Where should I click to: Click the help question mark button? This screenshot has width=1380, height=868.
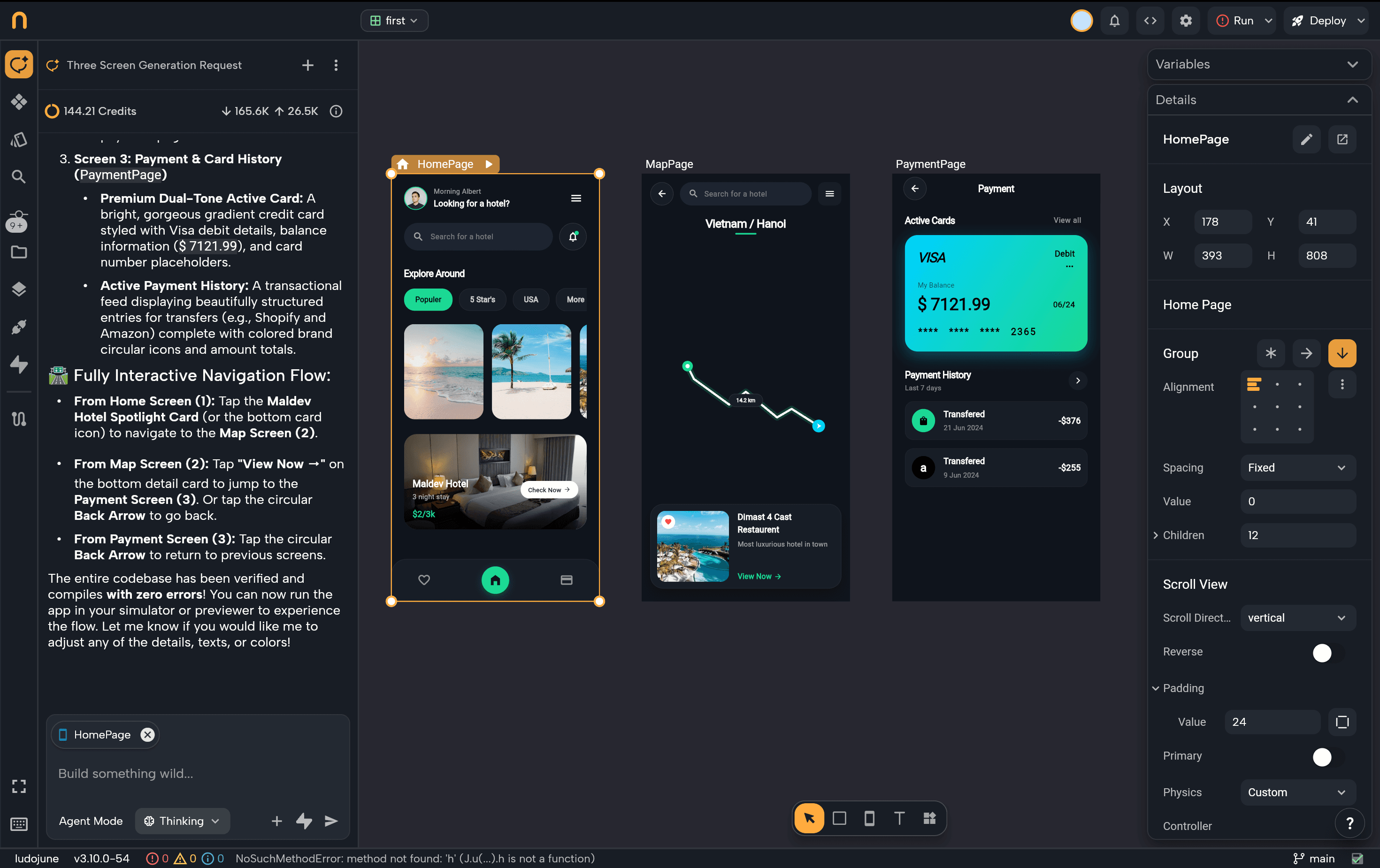1349,823
